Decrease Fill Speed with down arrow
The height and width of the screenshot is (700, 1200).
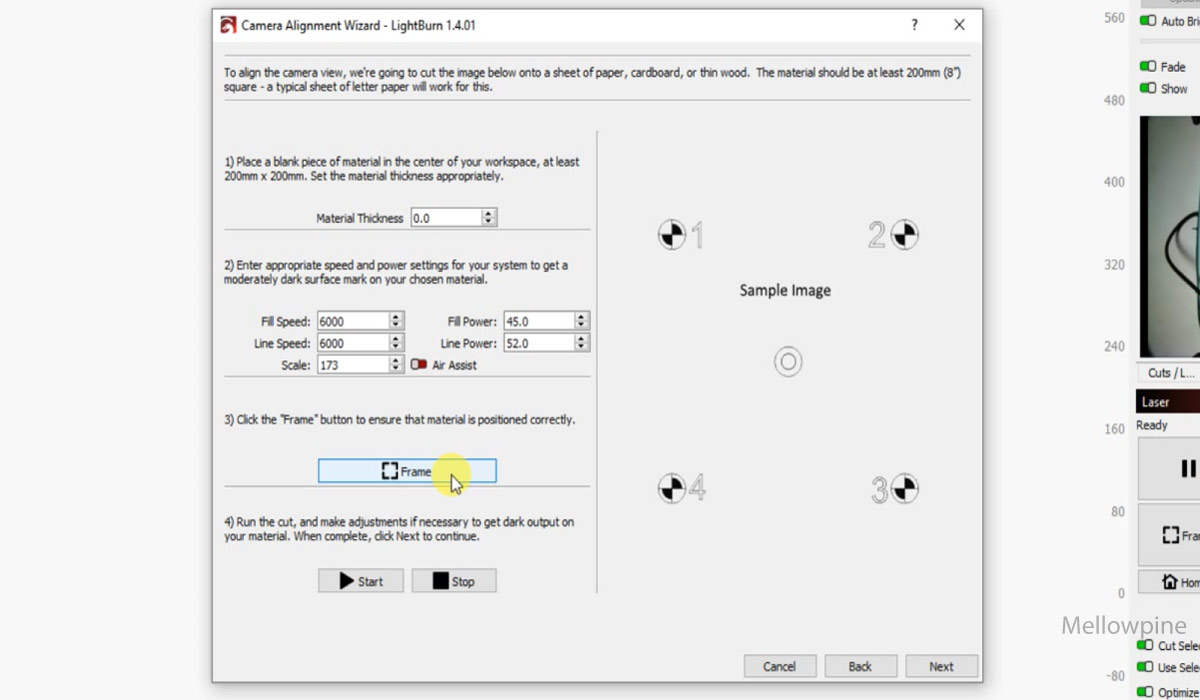click(x=396, y=326)
